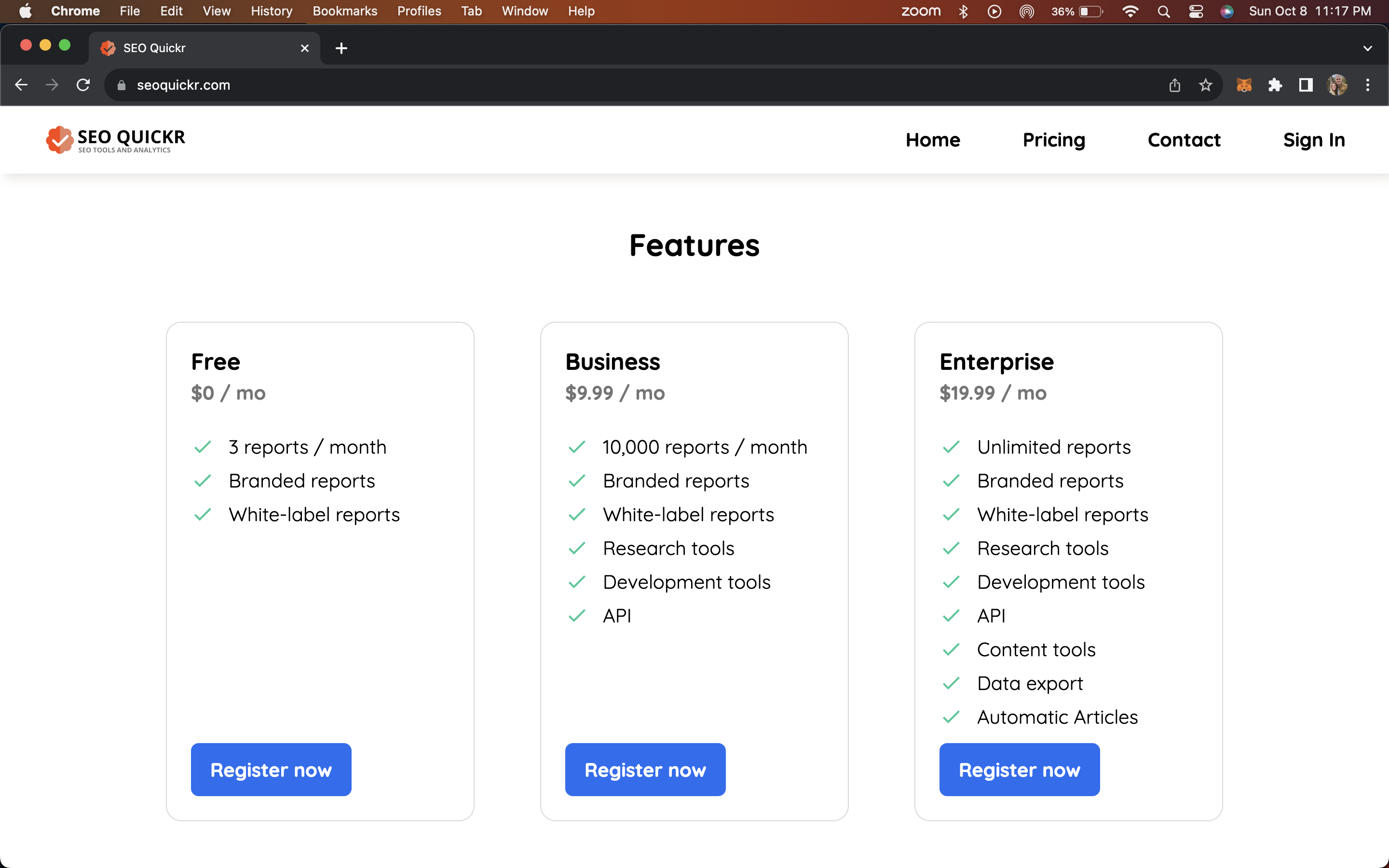
Task: Open the Sign In link
Action: click(x=1314, y=139)
